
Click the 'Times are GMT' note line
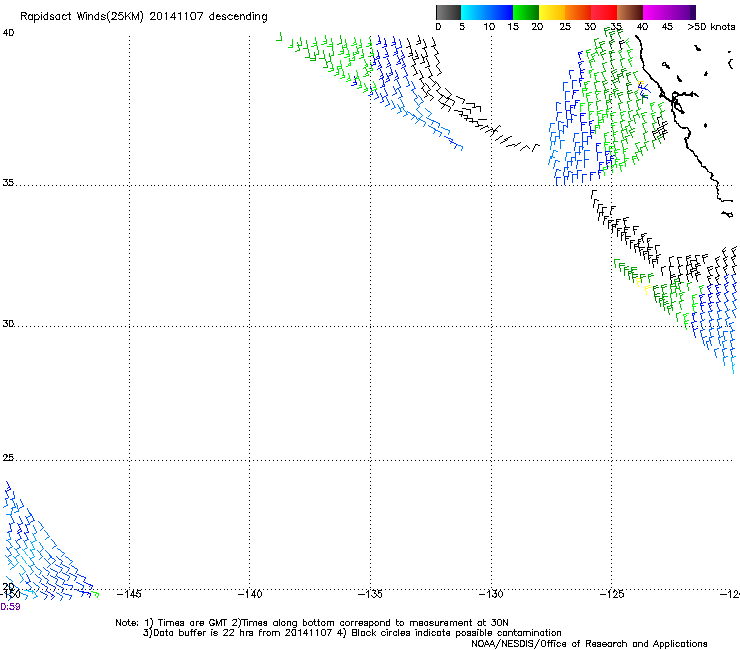[x=312, y=623]
